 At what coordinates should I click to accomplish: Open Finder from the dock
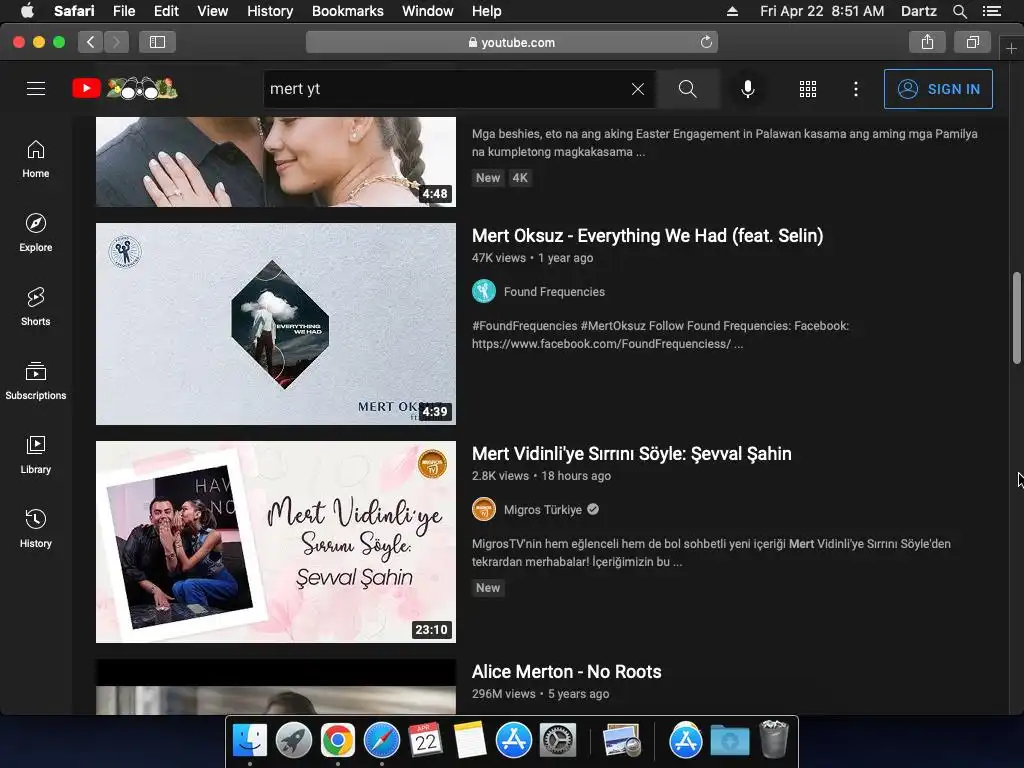pyautogui.click(x=250, y=740)
